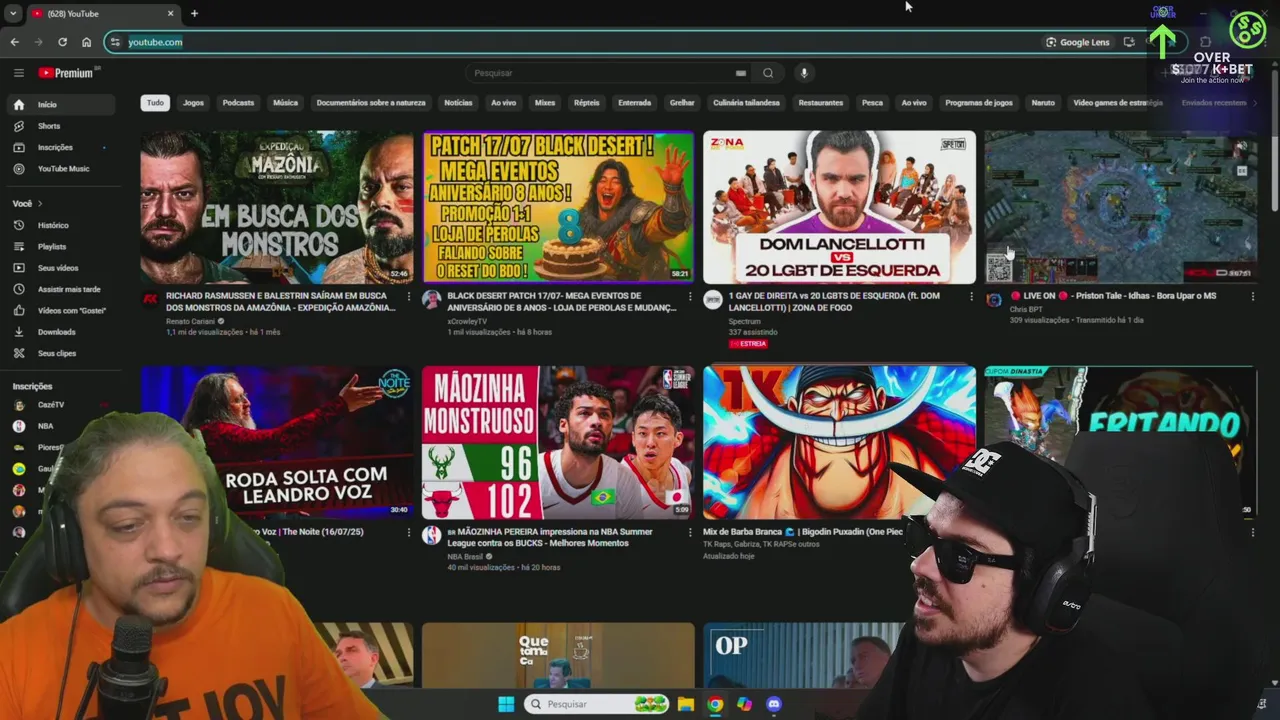The width and height of the screenshot is (1280, 720).
Task: Open Playlists in the sidebar
Action: click(60, 246)
